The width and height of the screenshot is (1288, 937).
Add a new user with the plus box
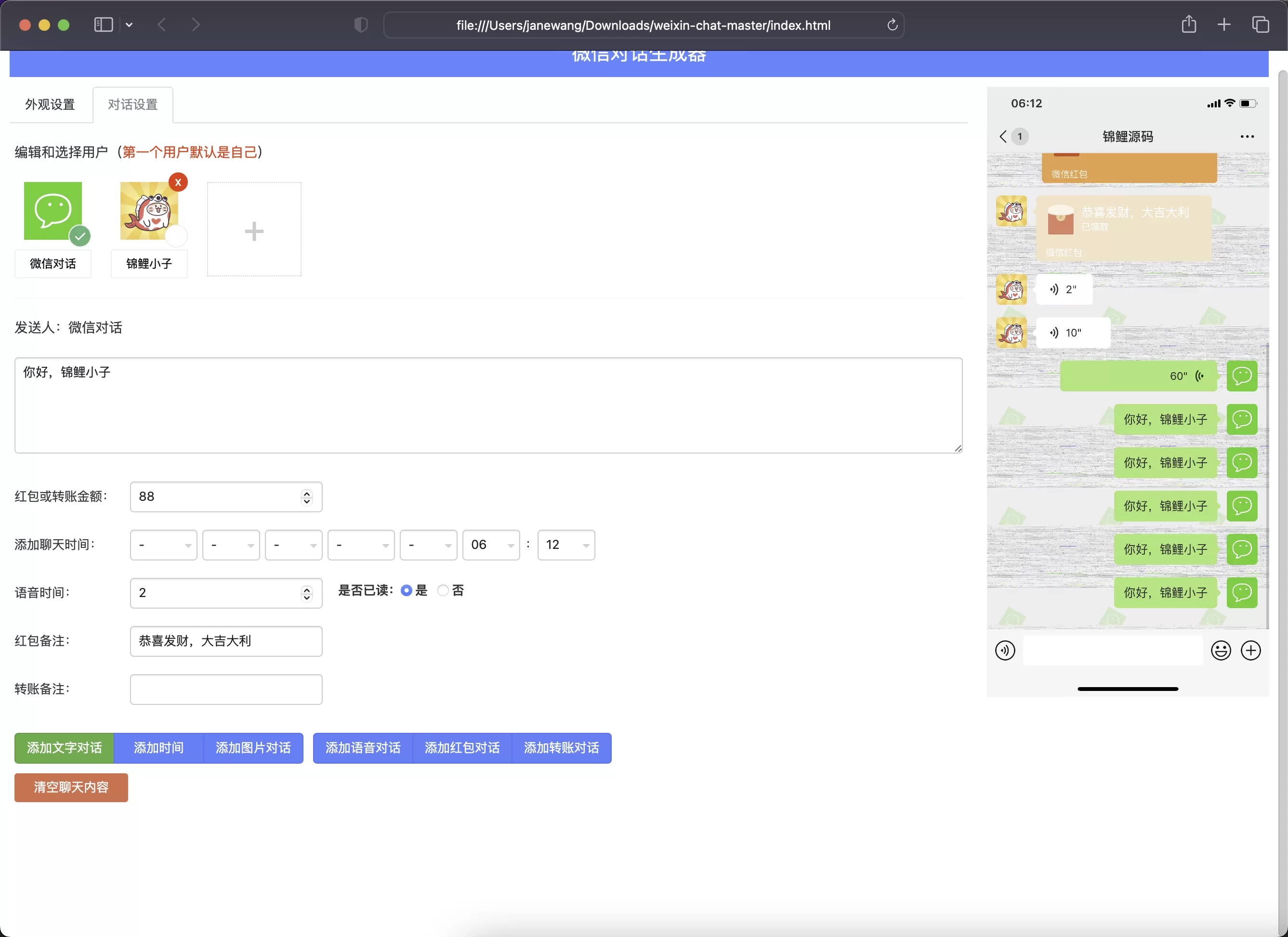click(x=254, y=229)
